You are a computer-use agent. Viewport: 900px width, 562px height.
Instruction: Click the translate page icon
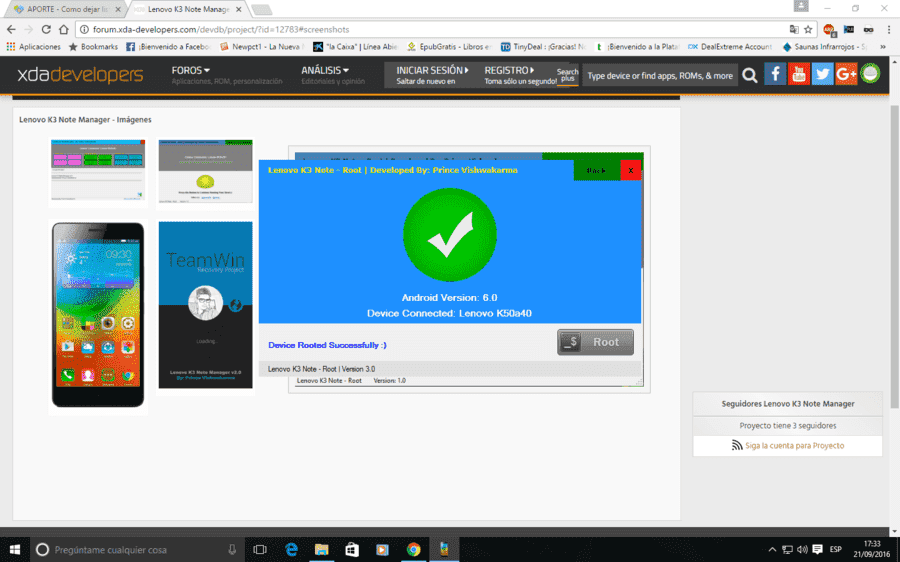click(794, 29)
